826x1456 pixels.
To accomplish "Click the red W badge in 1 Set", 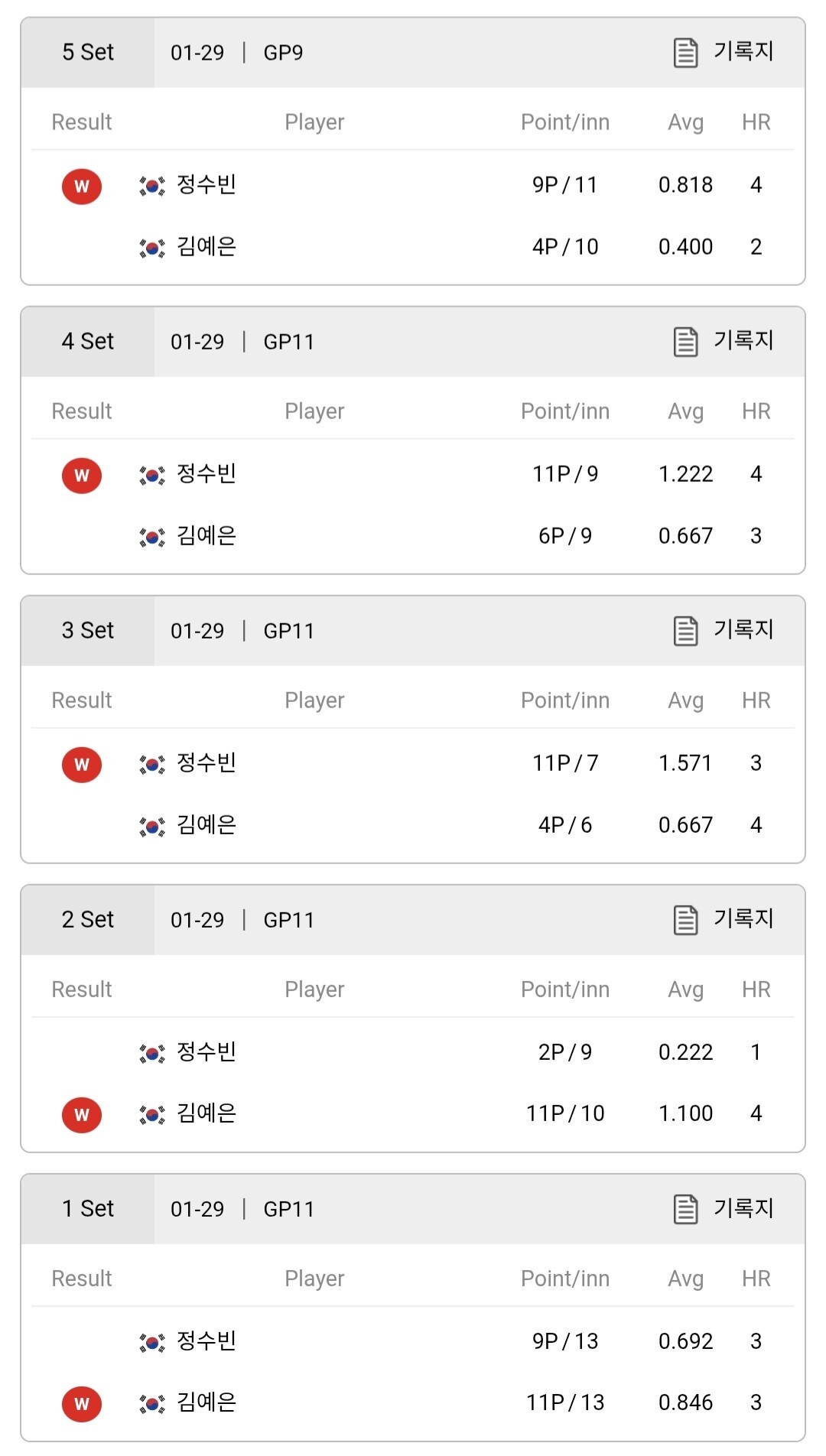I will click(x=82, y=1403).
